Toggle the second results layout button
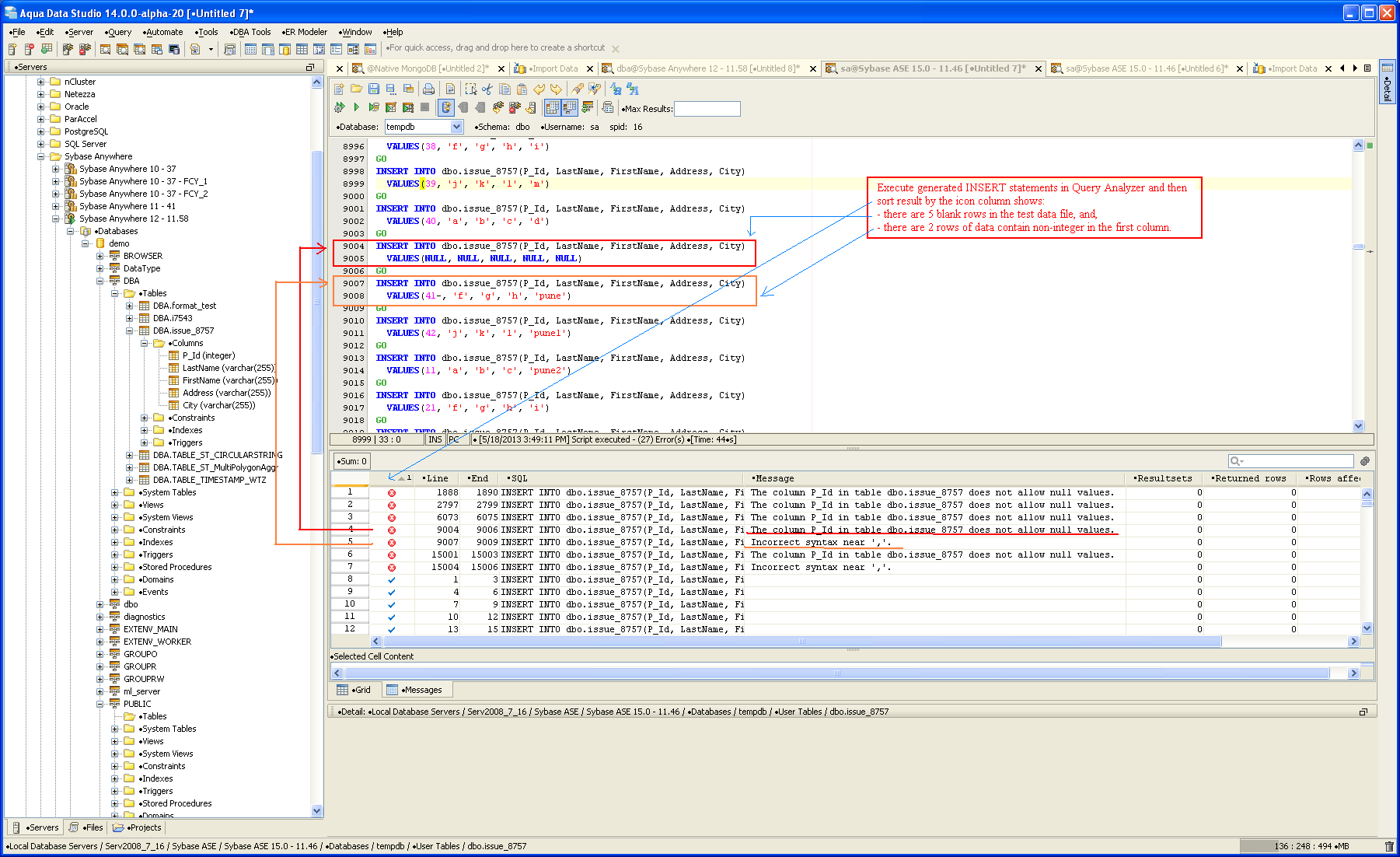This screenshot has height=857, width=1400. tap(570, 107)
